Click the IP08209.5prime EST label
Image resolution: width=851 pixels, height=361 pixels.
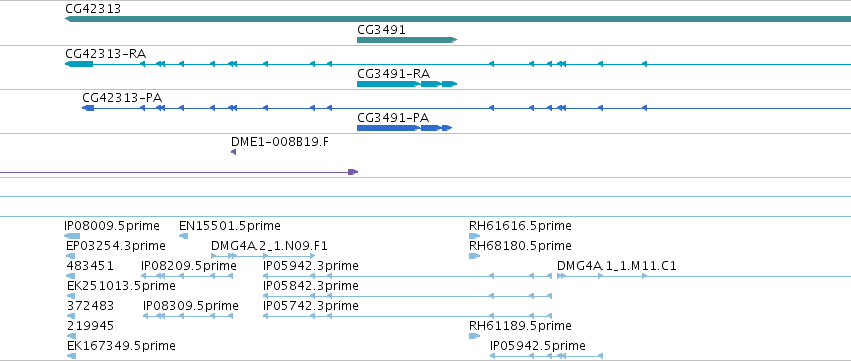(x=188, y=266)
